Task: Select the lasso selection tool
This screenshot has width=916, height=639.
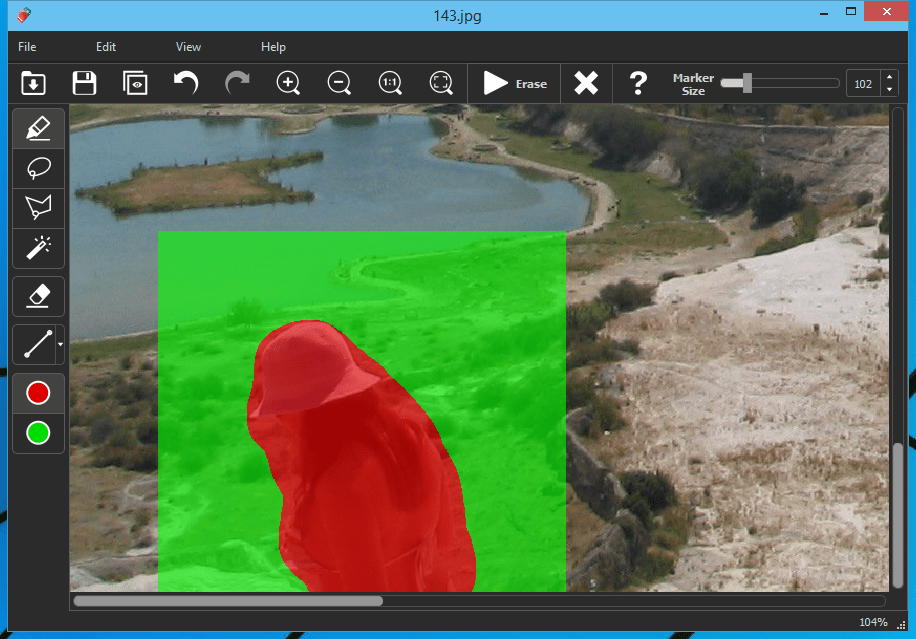Action: pyautogui.click(x=38, y=168)
